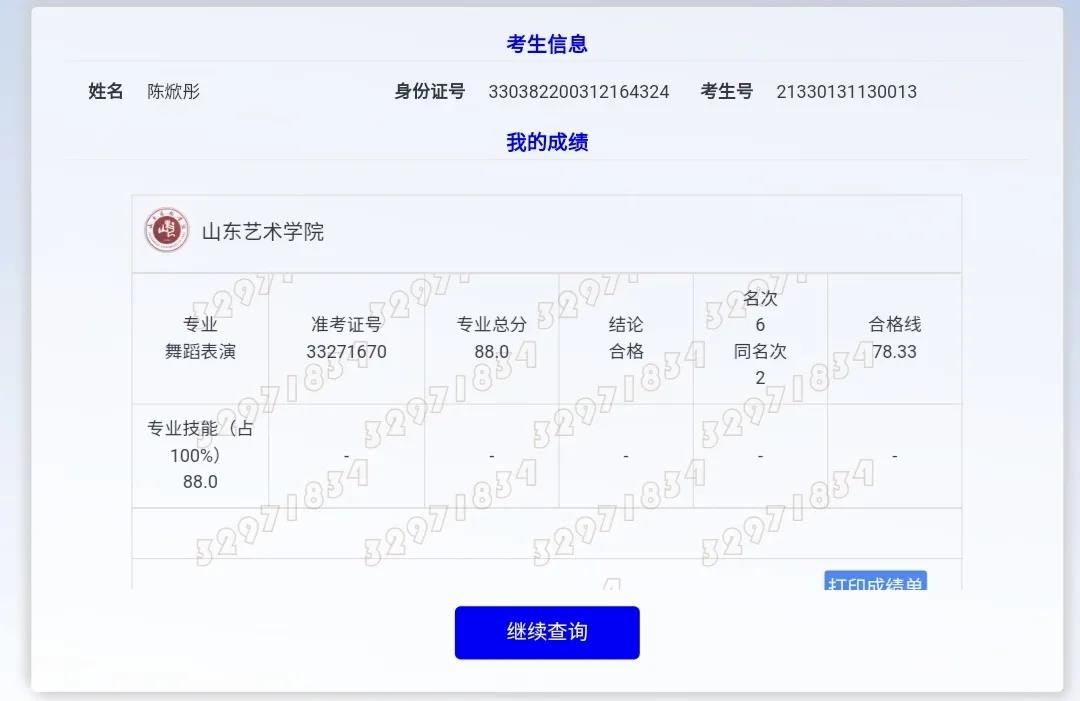Image resolution: width=1080 pixels, height=701 pixels.
Task: Click the ID number 330382200312164324
Action: 578,92
